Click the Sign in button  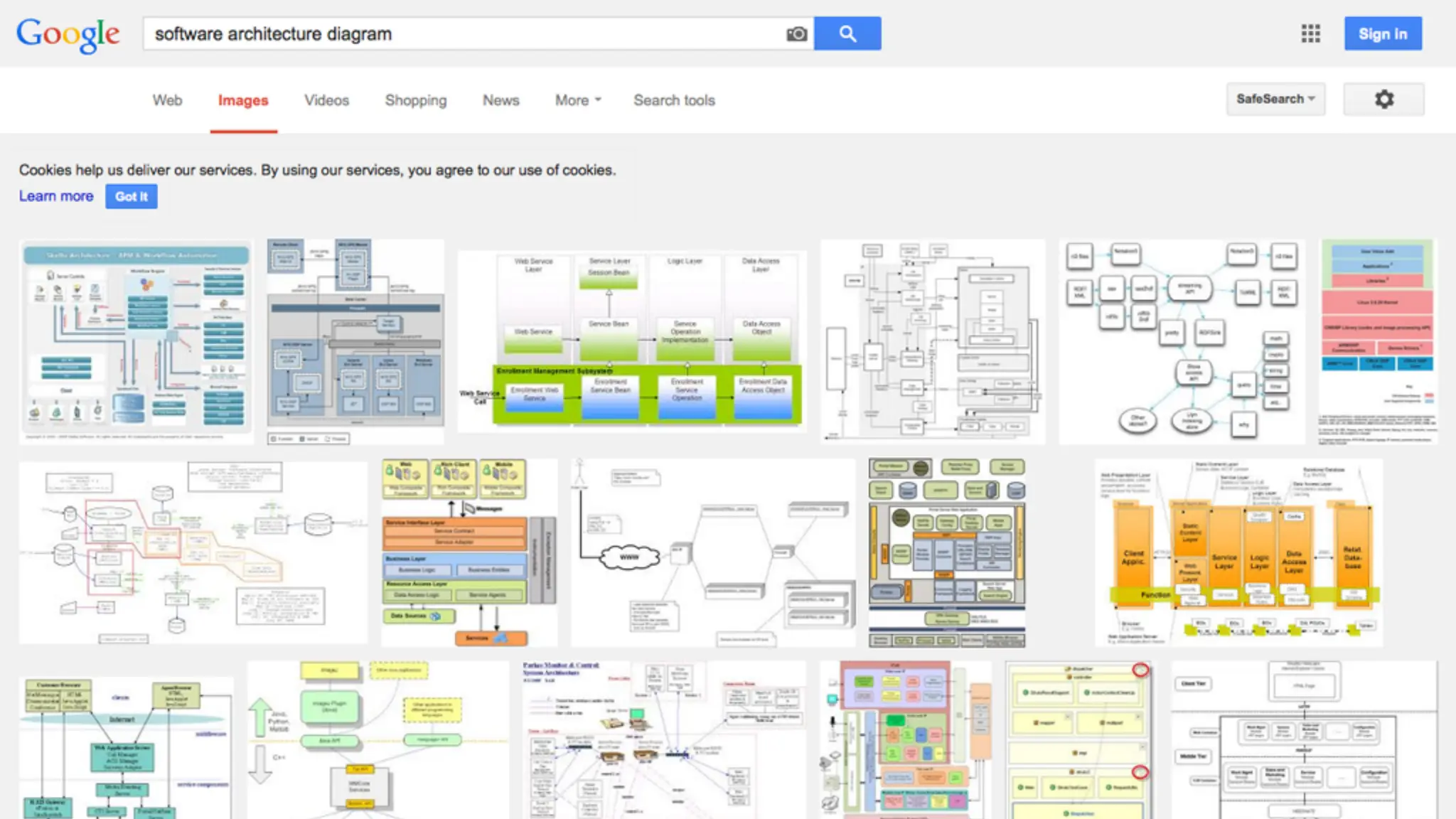[x=1382, y=33]
